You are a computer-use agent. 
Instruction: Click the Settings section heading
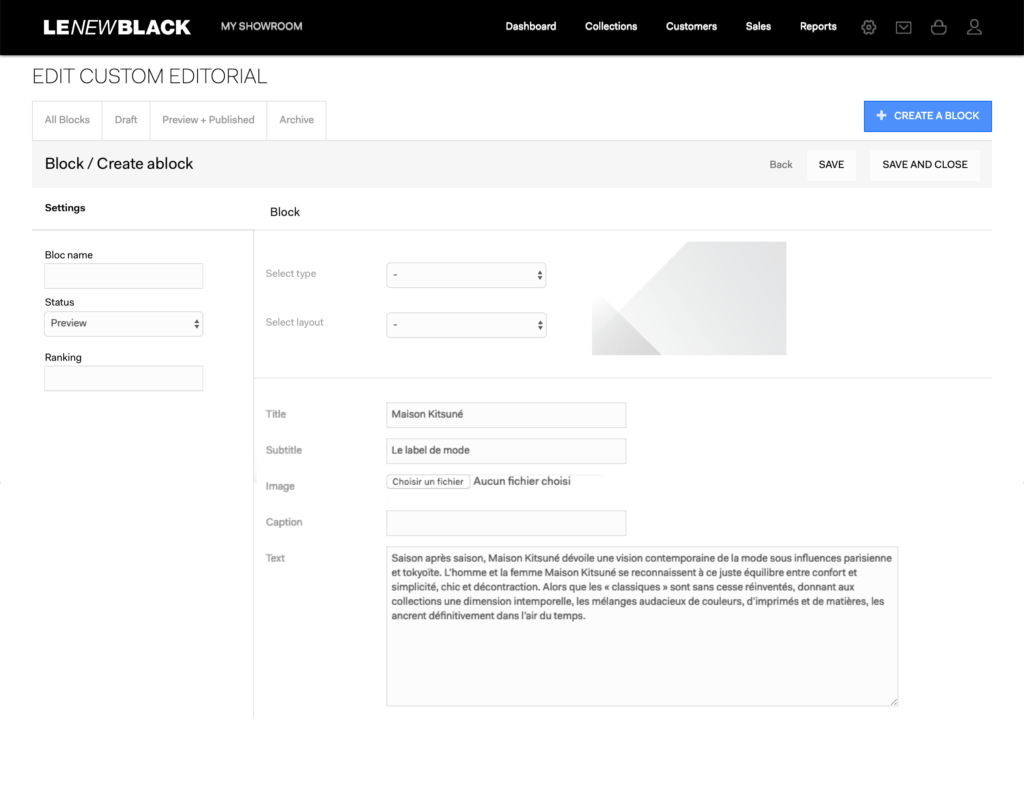(x=65, y=208)
